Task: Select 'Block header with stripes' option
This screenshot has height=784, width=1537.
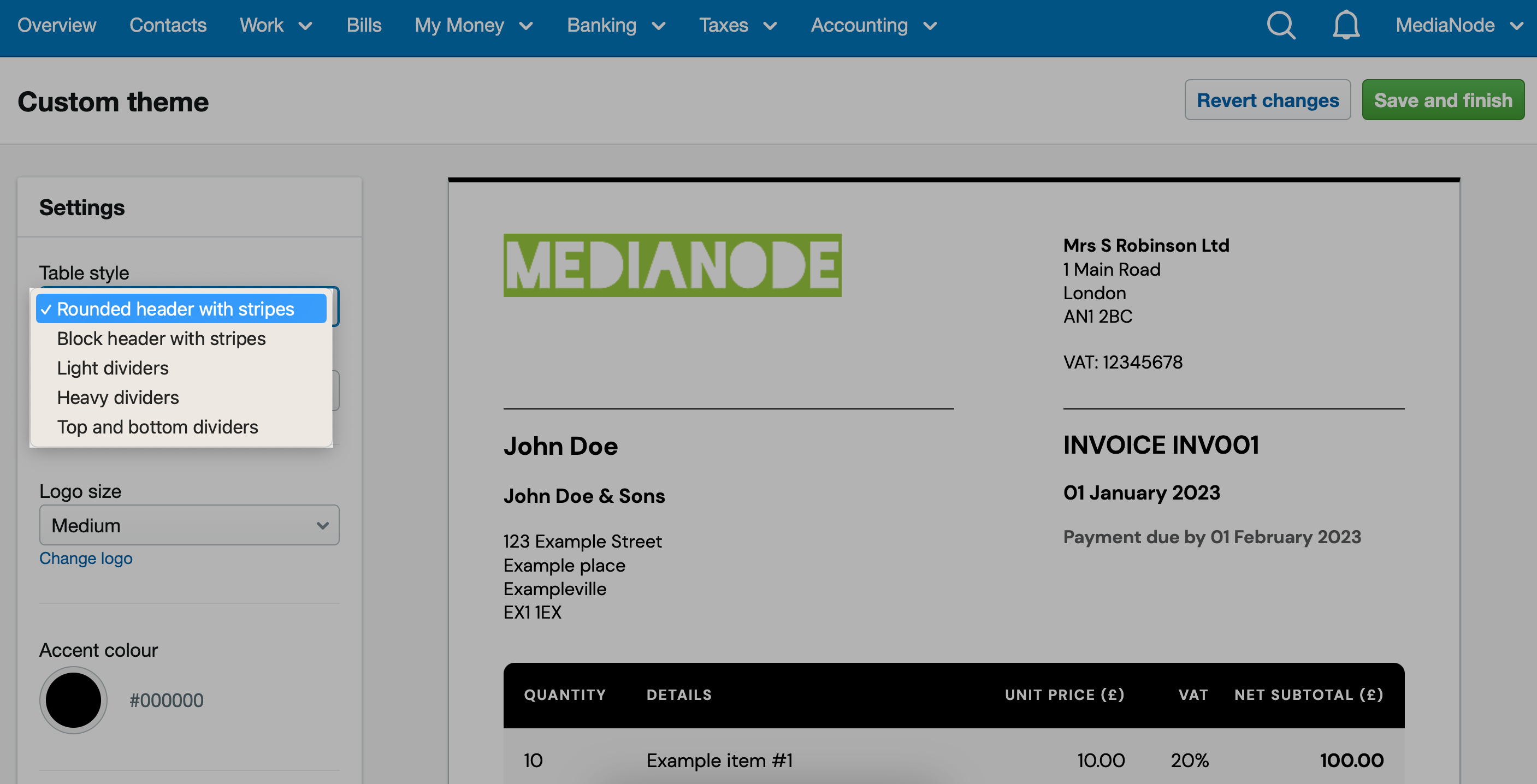Action: pos(161,338)
